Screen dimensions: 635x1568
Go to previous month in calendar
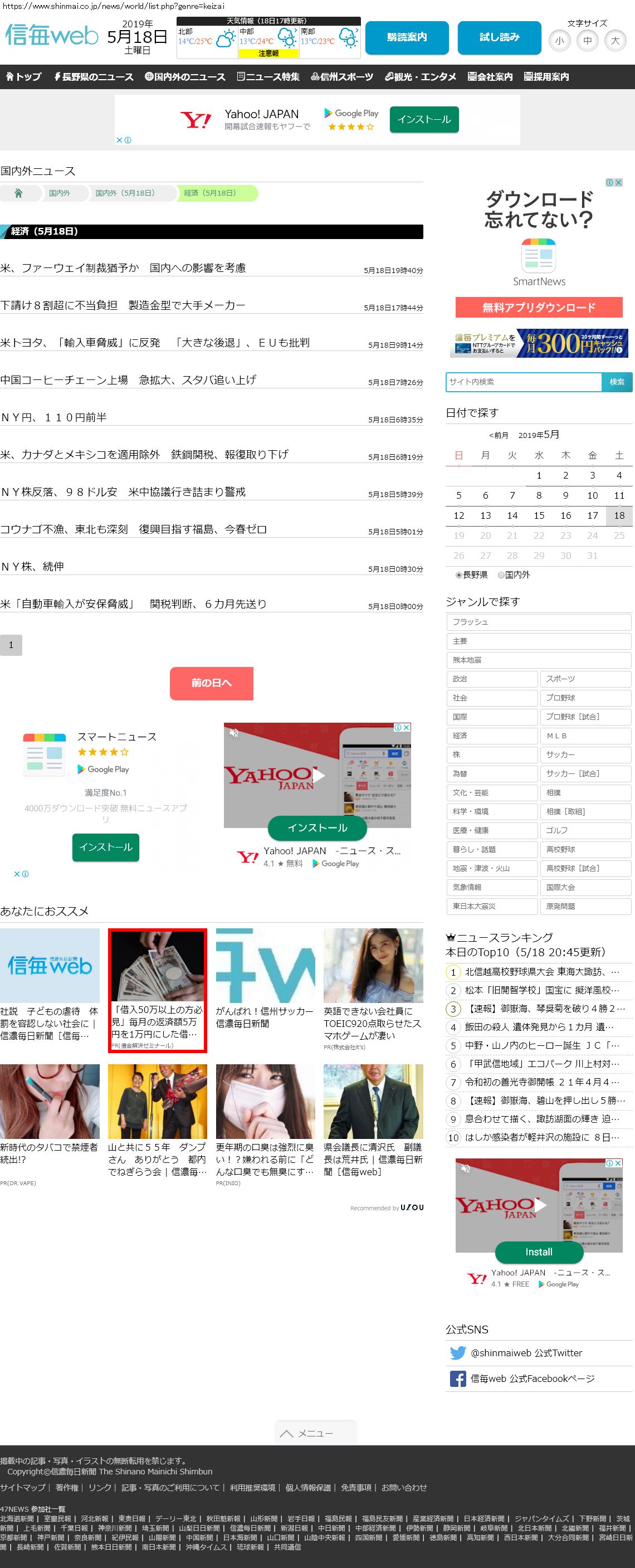click(498, 435)
